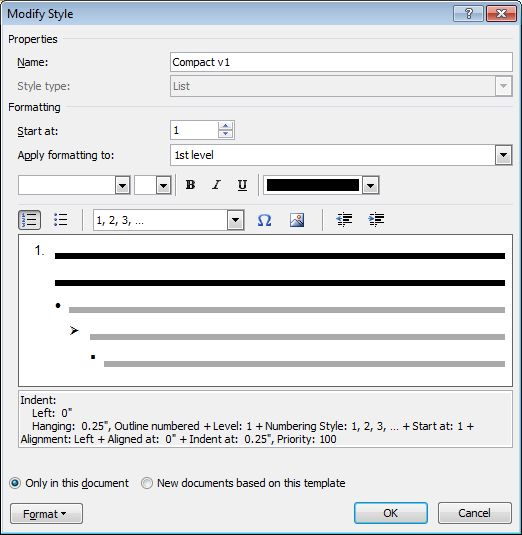522x535 pixels.
Task: Select the Numbering list icon
Action: click(x=30, y=220)
